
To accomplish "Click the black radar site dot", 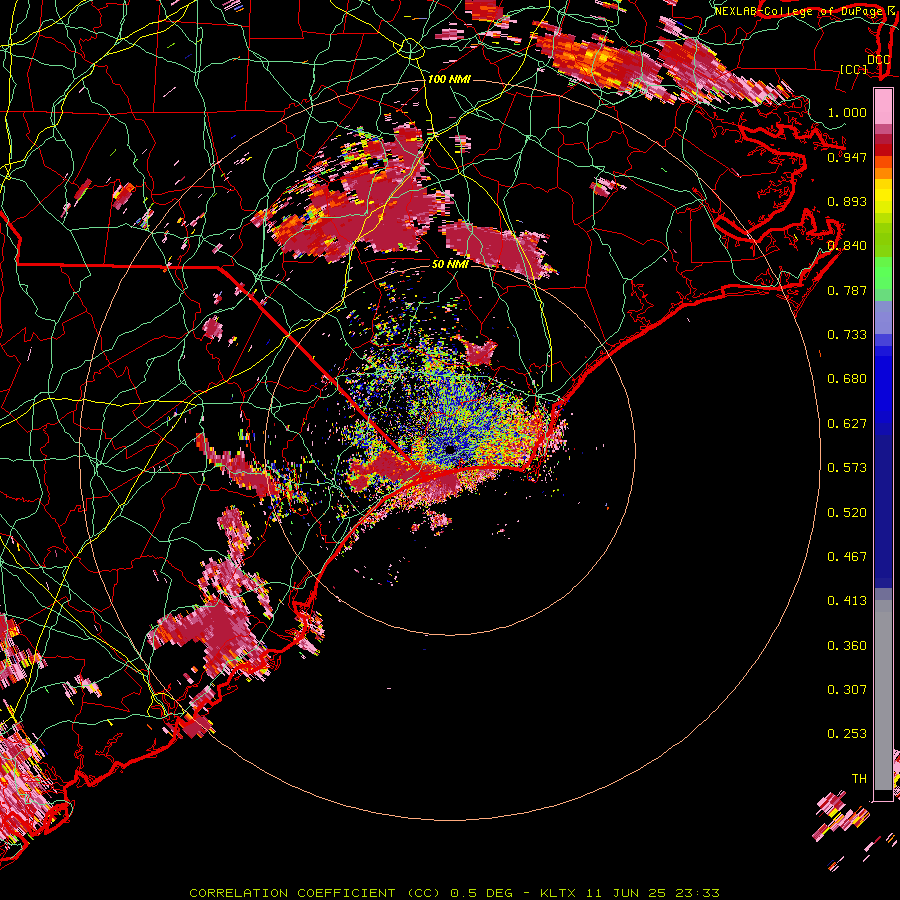I will 450,449.
